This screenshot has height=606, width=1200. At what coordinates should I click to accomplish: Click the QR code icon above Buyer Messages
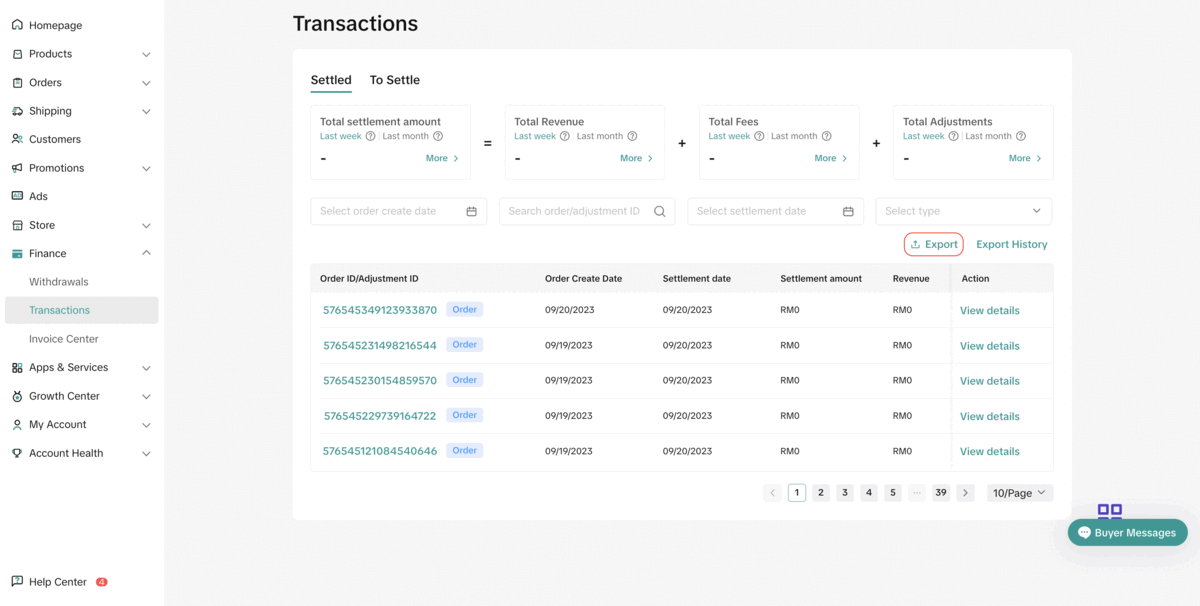click(1109, 511)
